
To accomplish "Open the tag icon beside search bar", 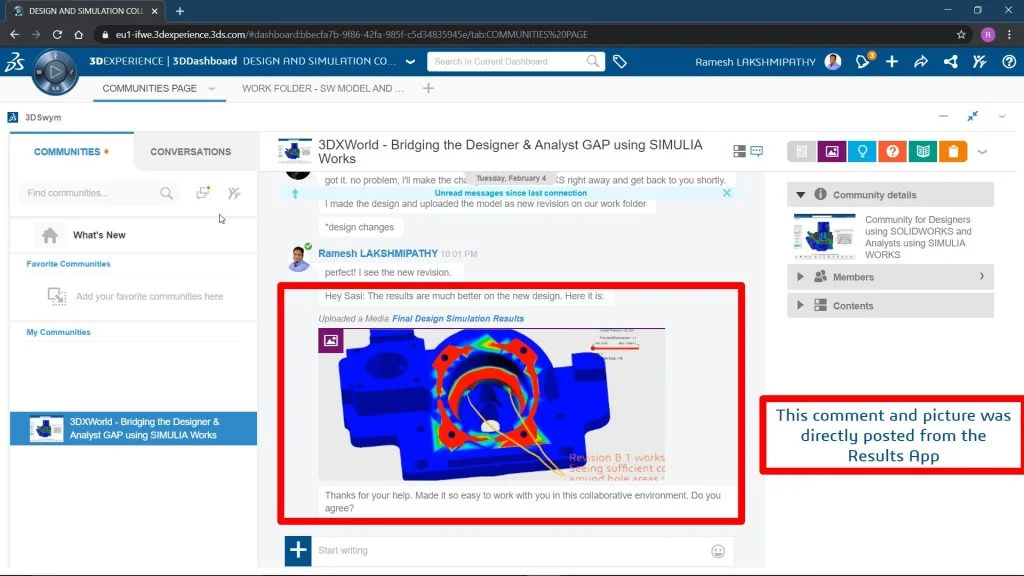I will (620, 61).
